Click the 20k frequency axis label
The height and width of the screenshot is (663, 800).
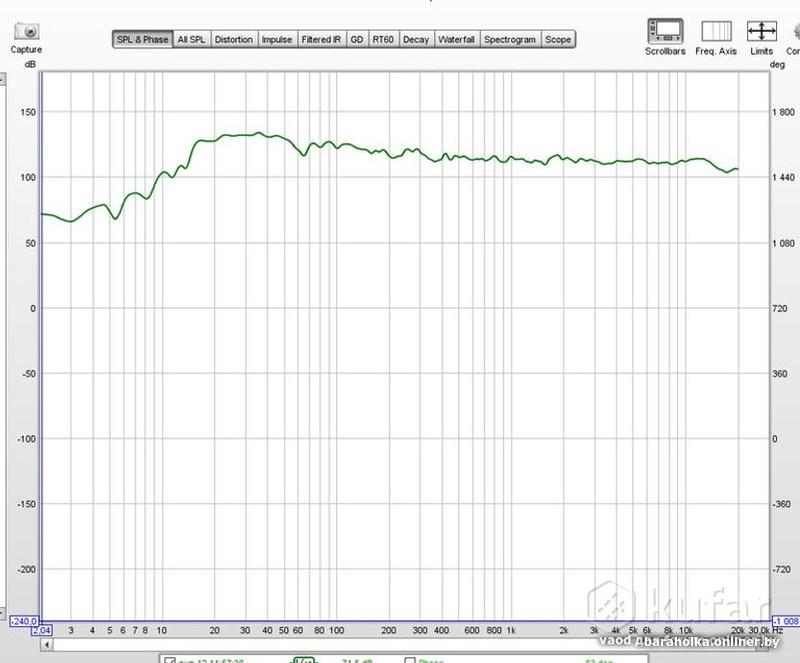[x=738, y=630]
